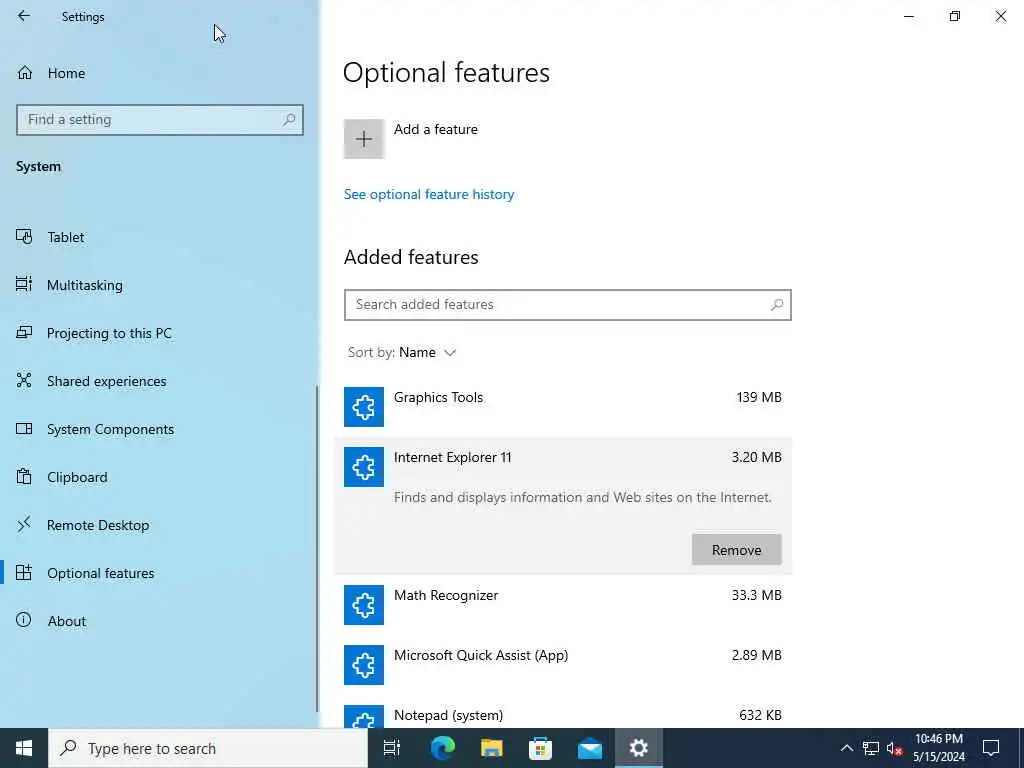
Task: Click the Math Recognizer puzzle icon
Action: click(364, 605)
